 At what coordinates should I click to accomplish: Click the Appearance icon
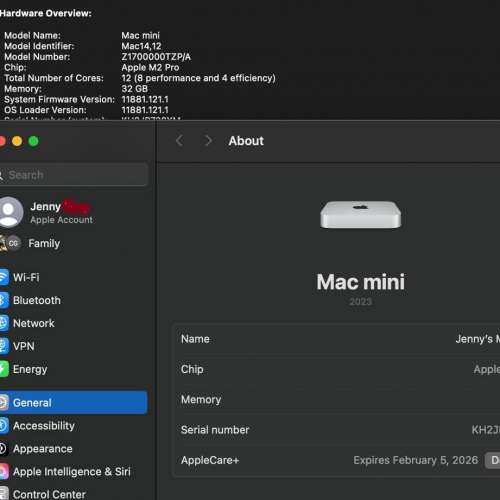[4, 449]
